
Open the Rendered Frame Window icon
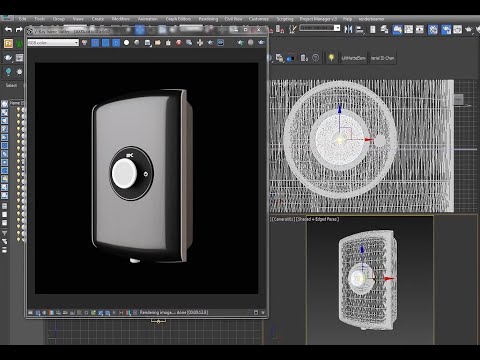click(458, 30)
